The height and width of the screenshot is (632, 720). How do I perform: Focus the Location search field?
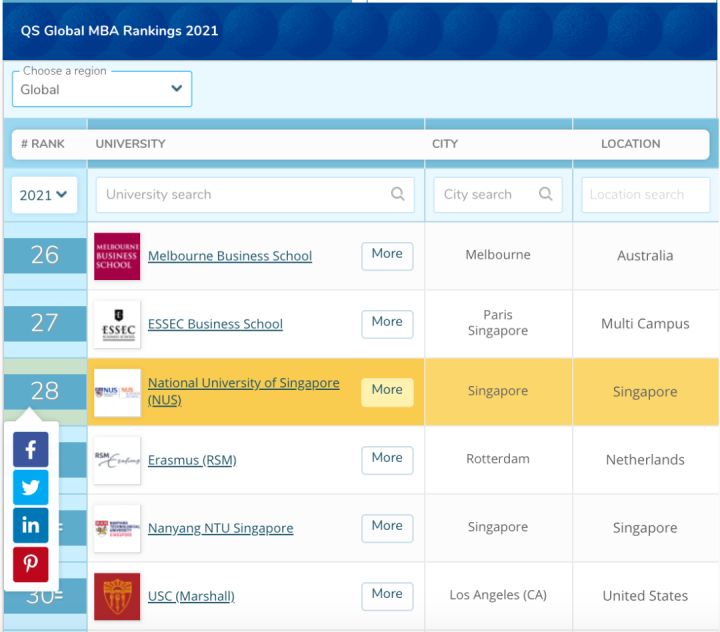(646, 195)
